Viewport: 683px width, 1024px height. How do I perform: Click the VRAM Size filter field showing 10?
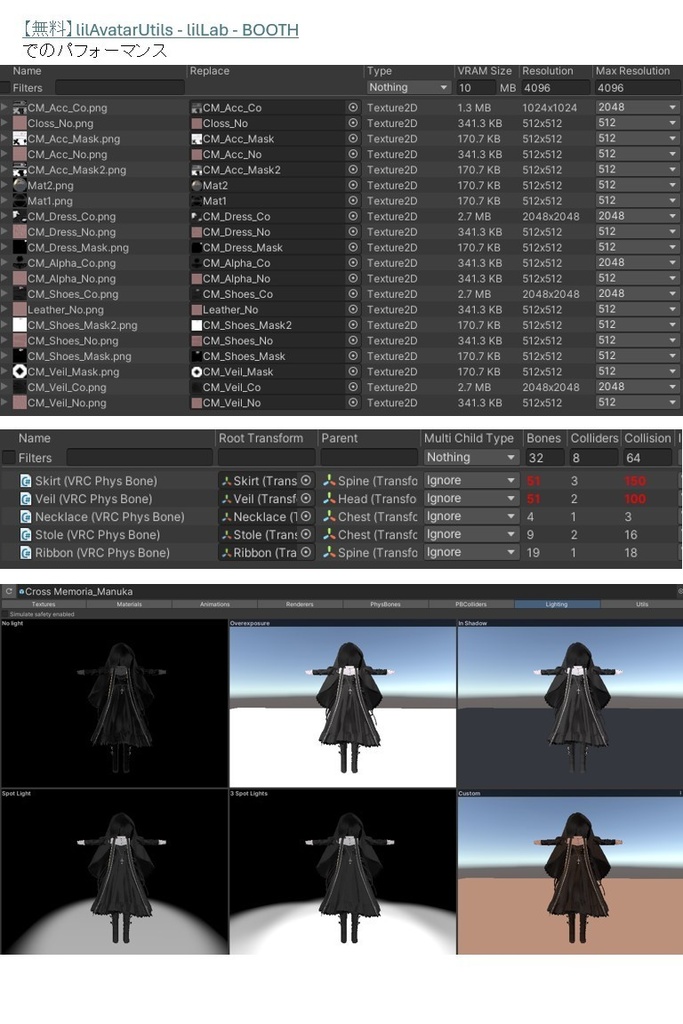(x=475, y=88)
